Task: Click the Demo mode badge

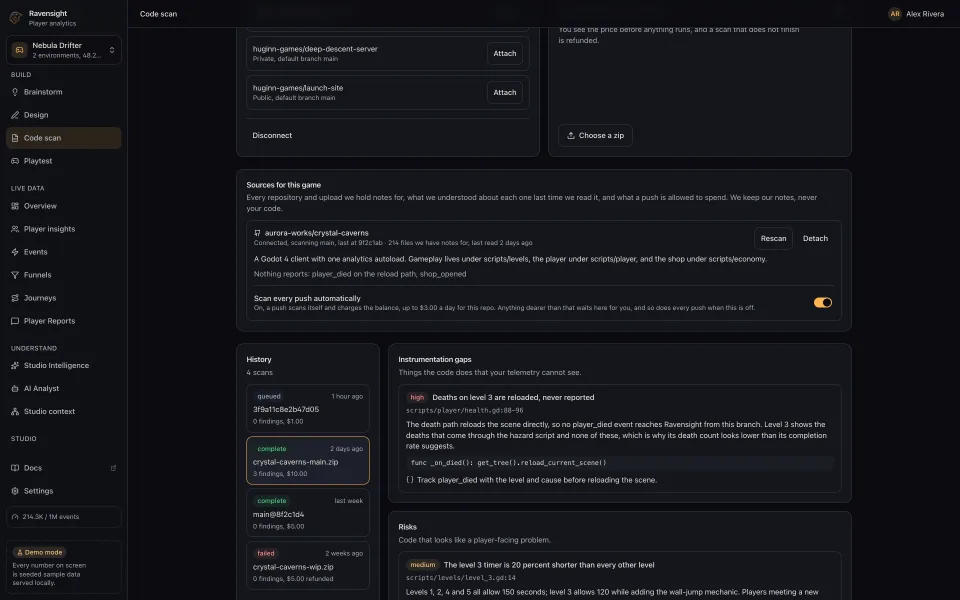Action: pyautogui.click(x=39, y=552)
